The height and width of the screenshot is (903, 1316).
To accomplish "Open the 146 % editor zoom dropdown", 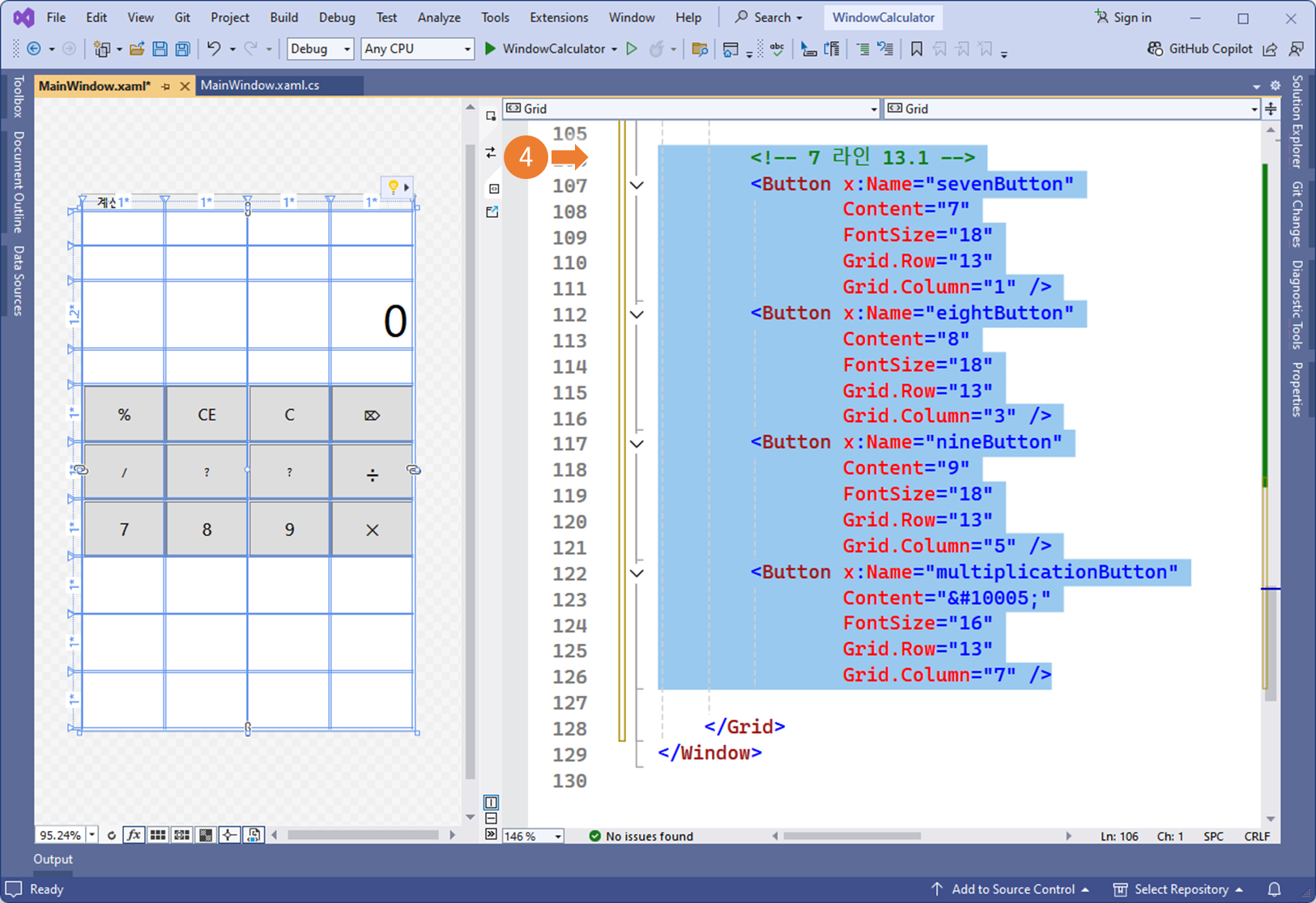I will (x=558, y=836).
